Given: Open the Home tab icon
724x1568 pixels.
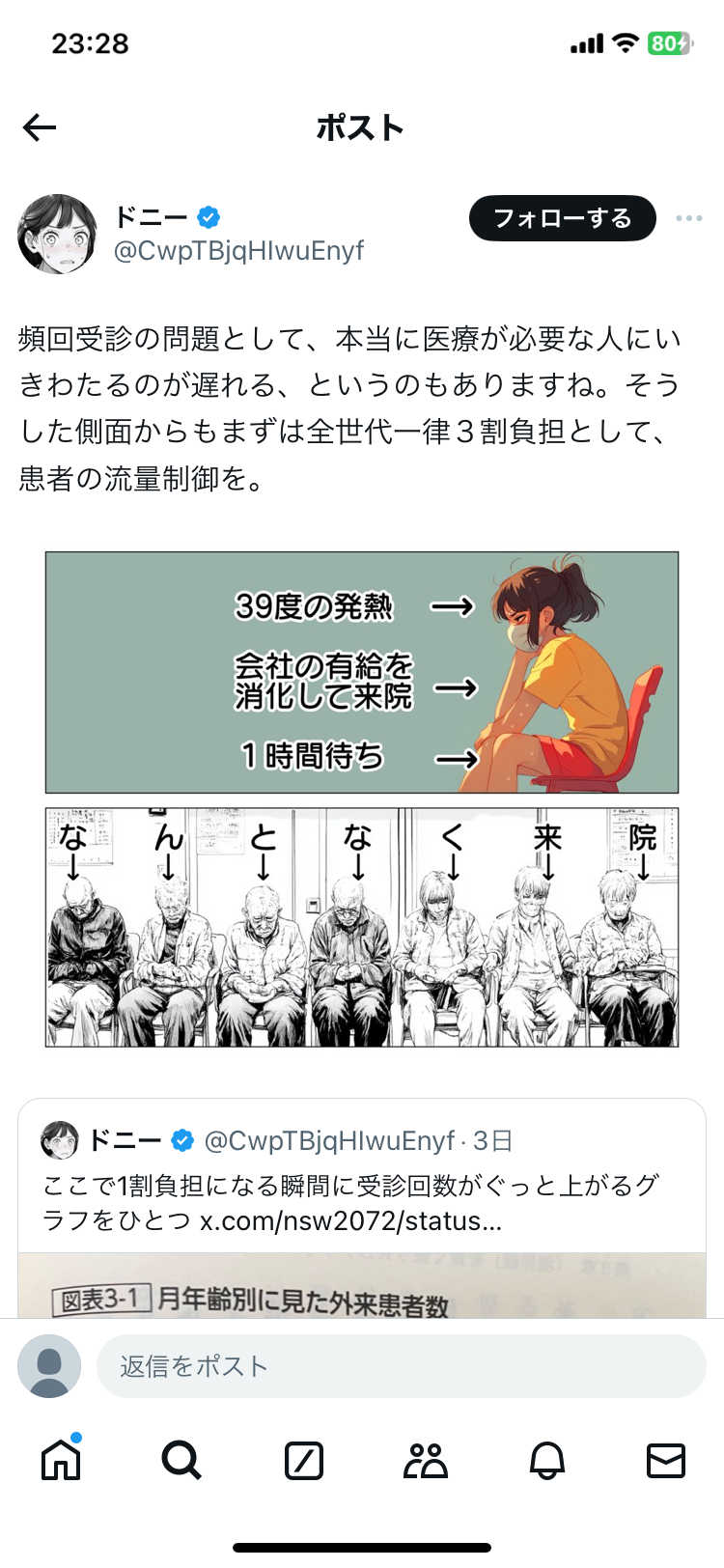Looking at the screenshot, I should click(61, 1459).
